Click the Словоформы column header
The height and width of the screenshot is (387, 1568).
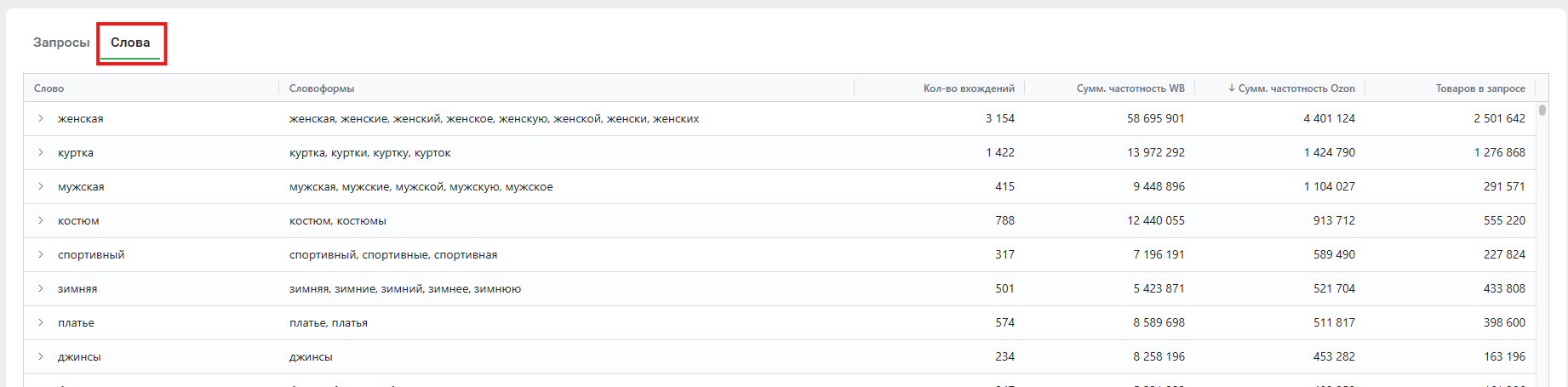point(322,88)
